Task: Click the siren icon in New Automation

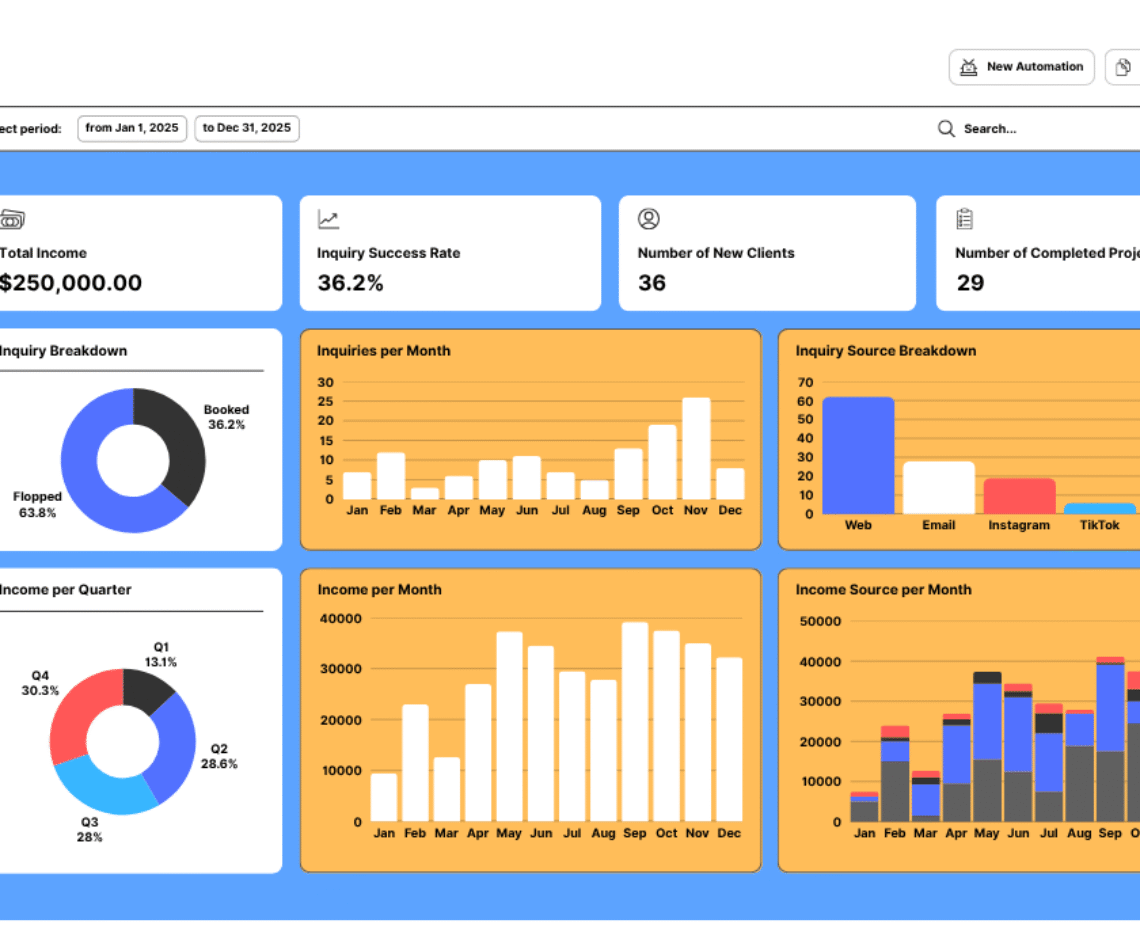Action: 968,67
